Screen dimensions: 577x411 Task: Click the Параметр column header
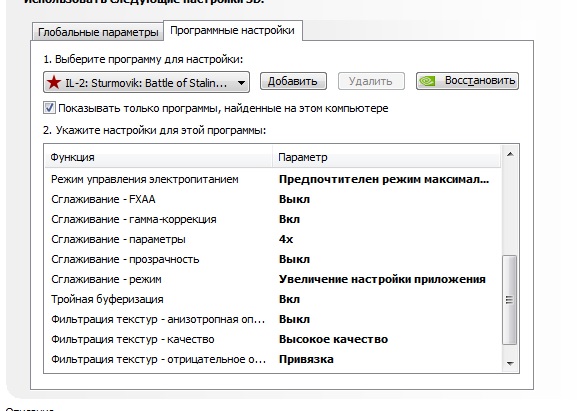coord(386,157)
